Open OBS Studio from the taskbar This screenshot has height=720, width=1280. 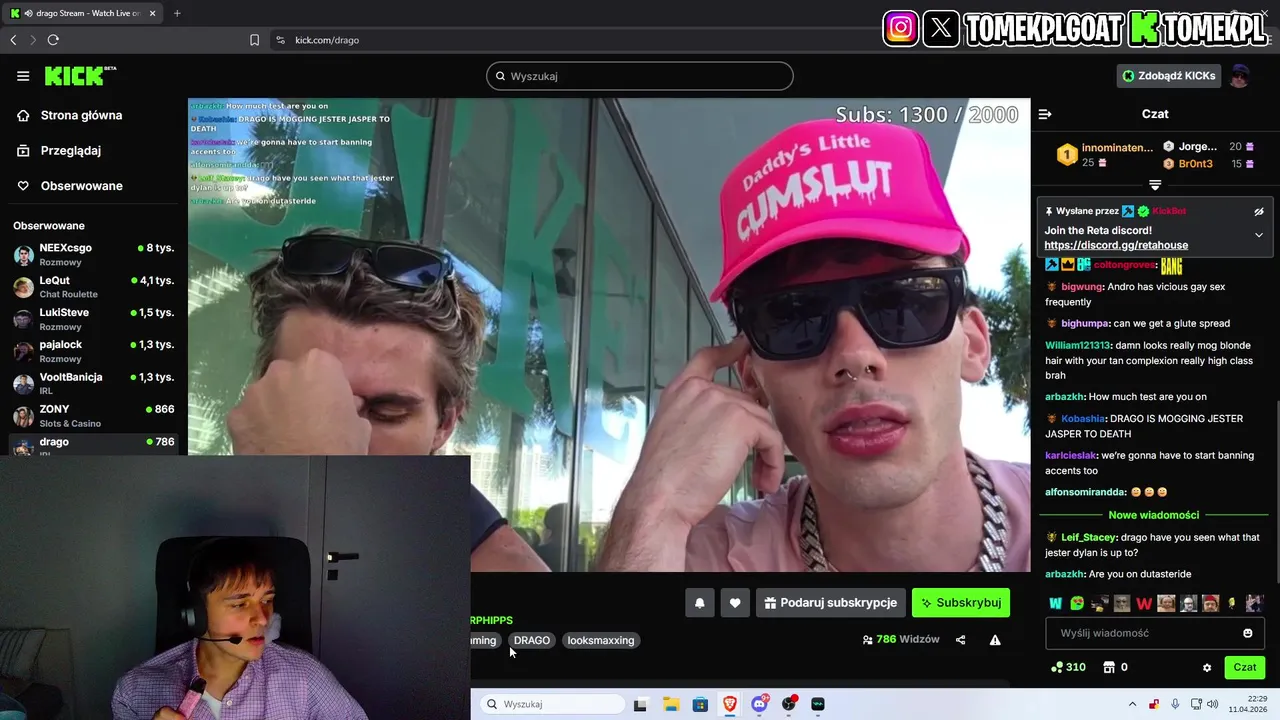tap(789, 704)
